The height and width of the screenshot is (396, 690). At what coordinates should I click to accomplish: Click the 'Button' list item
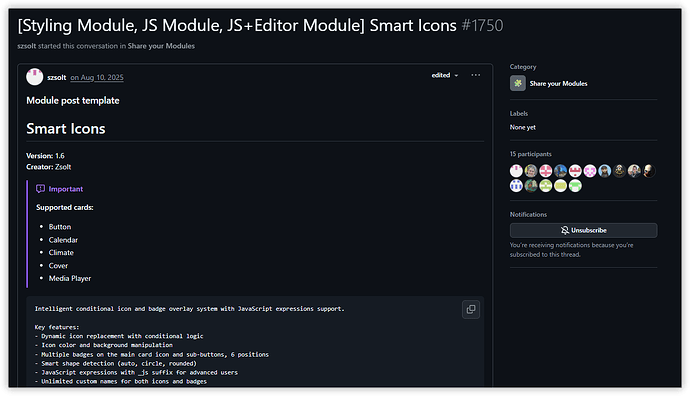pos(60,227)
